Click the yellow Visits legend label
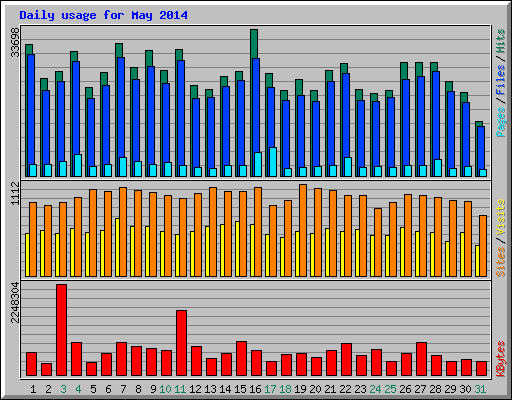 click(500, 217)
